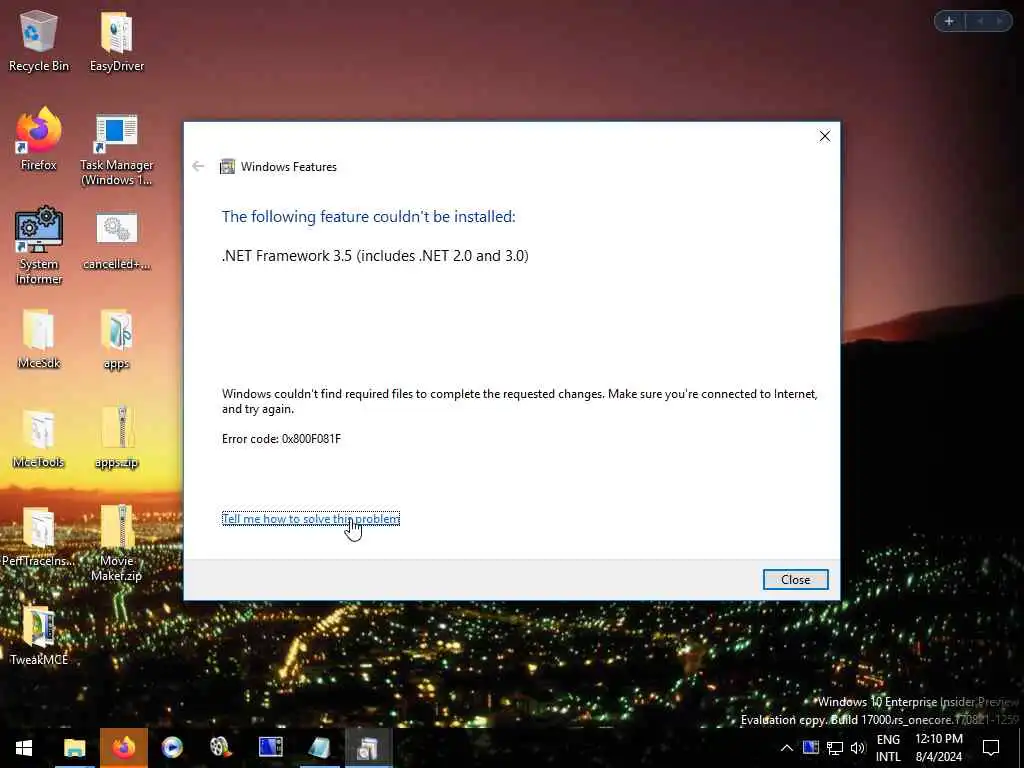
Task: Click the blue tray application icon
Action: 810,747
